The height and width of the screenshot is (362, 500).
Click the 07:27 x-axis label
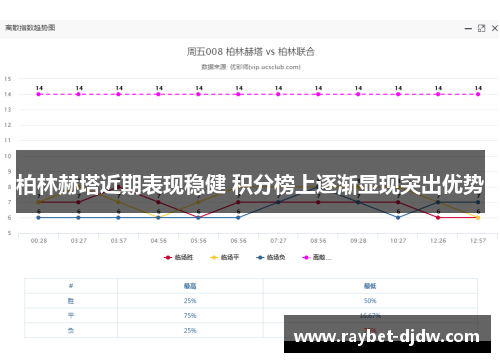click(278, 241)
